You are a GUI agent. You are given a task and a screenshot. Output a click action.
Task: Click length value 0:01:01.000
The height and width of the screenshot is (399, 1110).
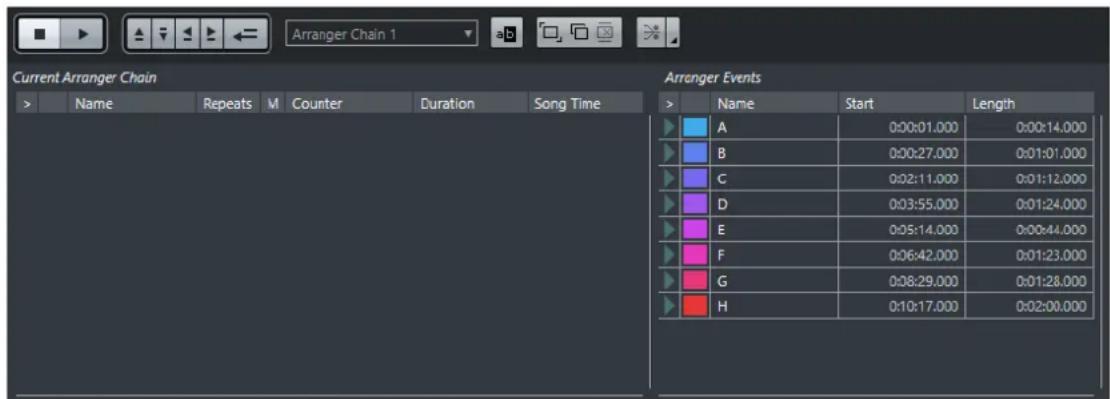pyautogui.click(x=1051, y=153)
